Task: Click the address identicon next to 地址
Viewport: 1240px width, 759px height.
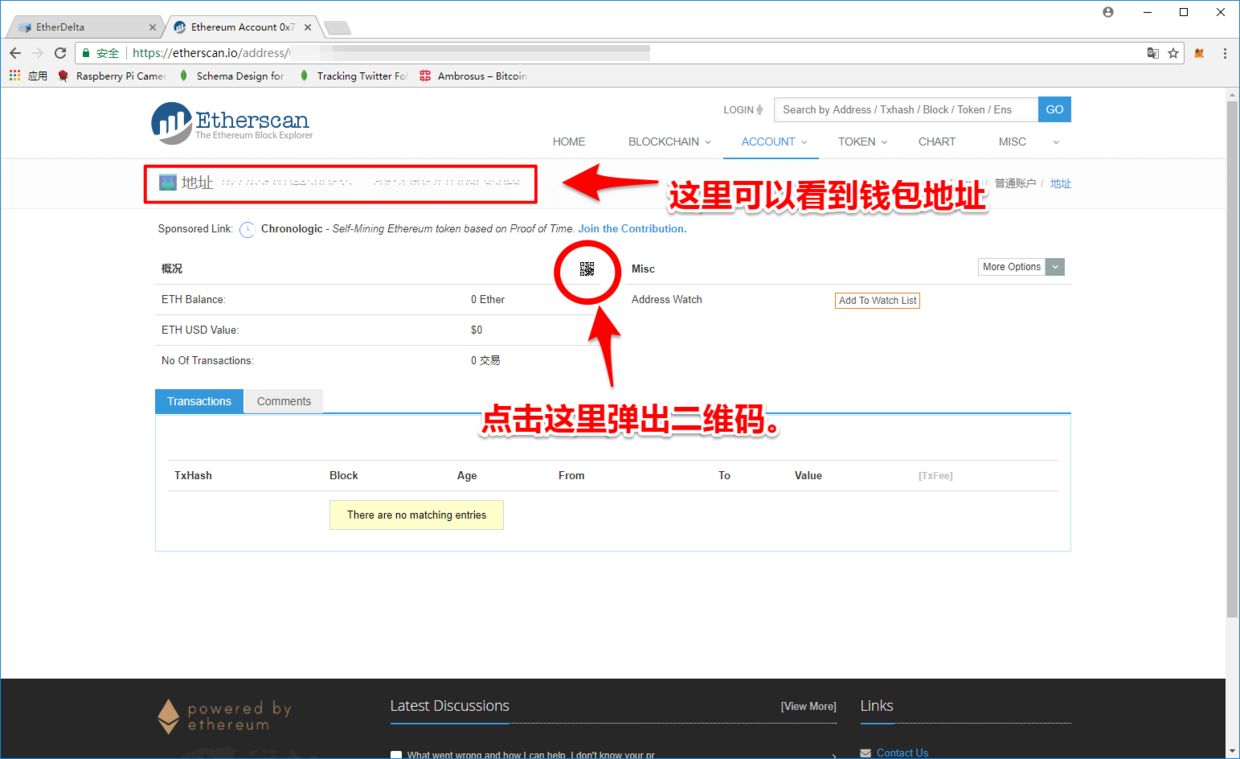Action: pyautogui.click(x=168, y=183)
